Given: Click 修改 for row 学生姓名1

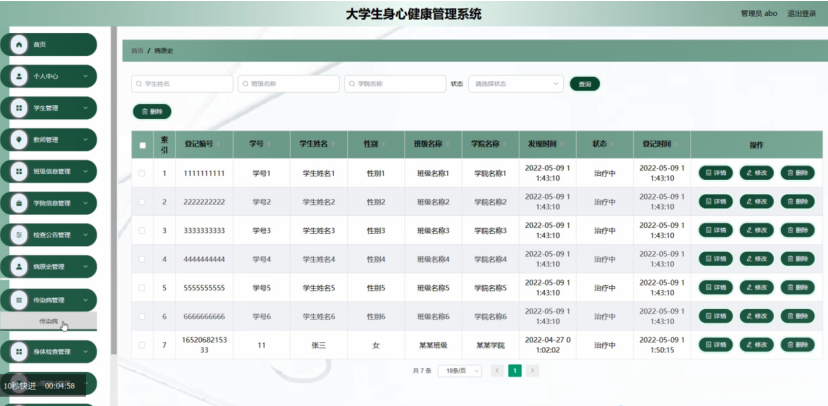Looking at the screenshot, I should 756,173.
